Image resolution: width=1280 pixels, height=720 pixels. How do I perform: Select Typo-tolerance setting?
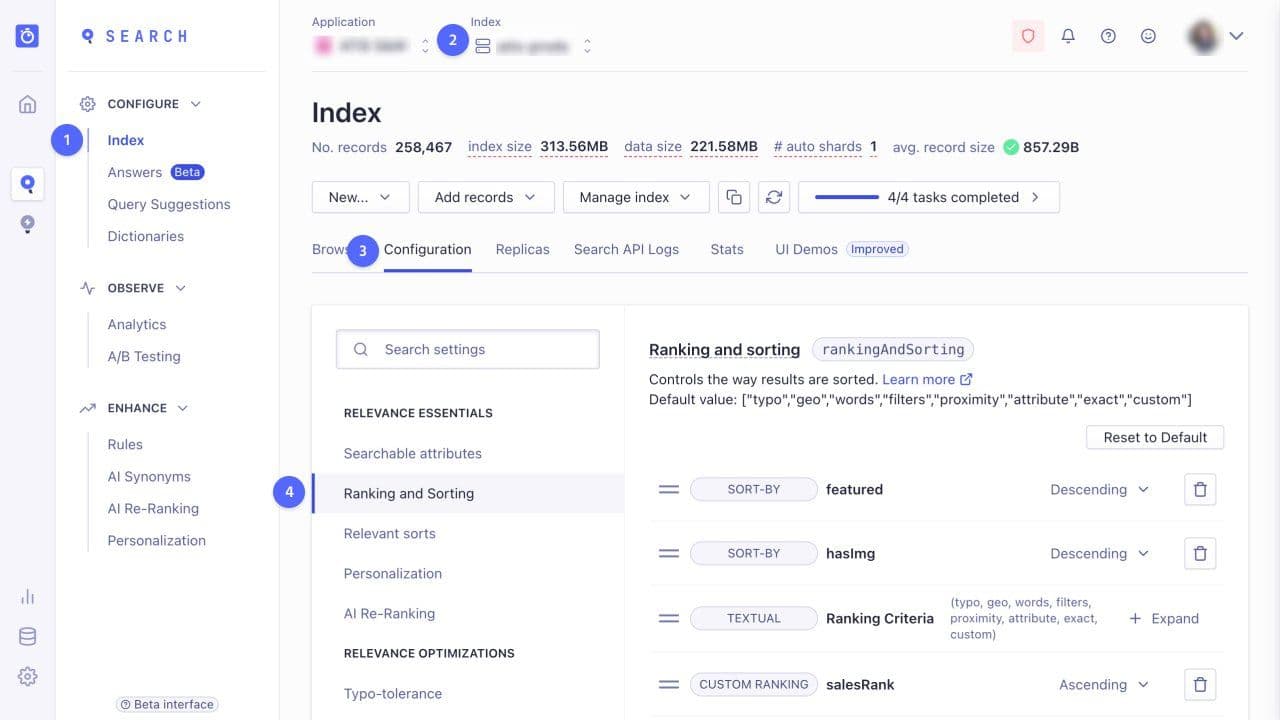(393, 694)
